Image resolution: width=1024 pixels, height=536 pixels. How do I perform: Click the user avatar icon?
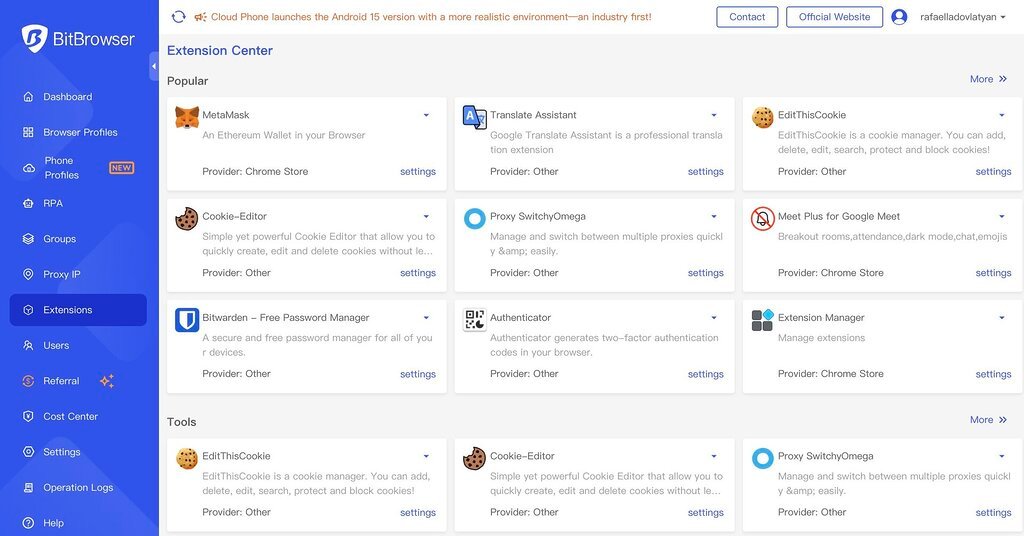899,17
